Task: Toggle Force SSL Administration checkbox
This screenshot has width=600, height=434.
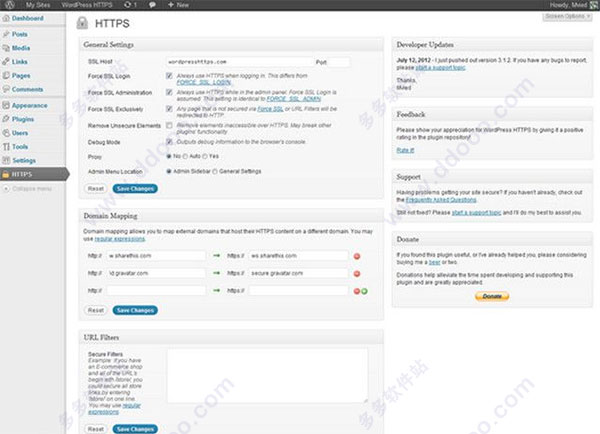Action: (x=169, y=92)
